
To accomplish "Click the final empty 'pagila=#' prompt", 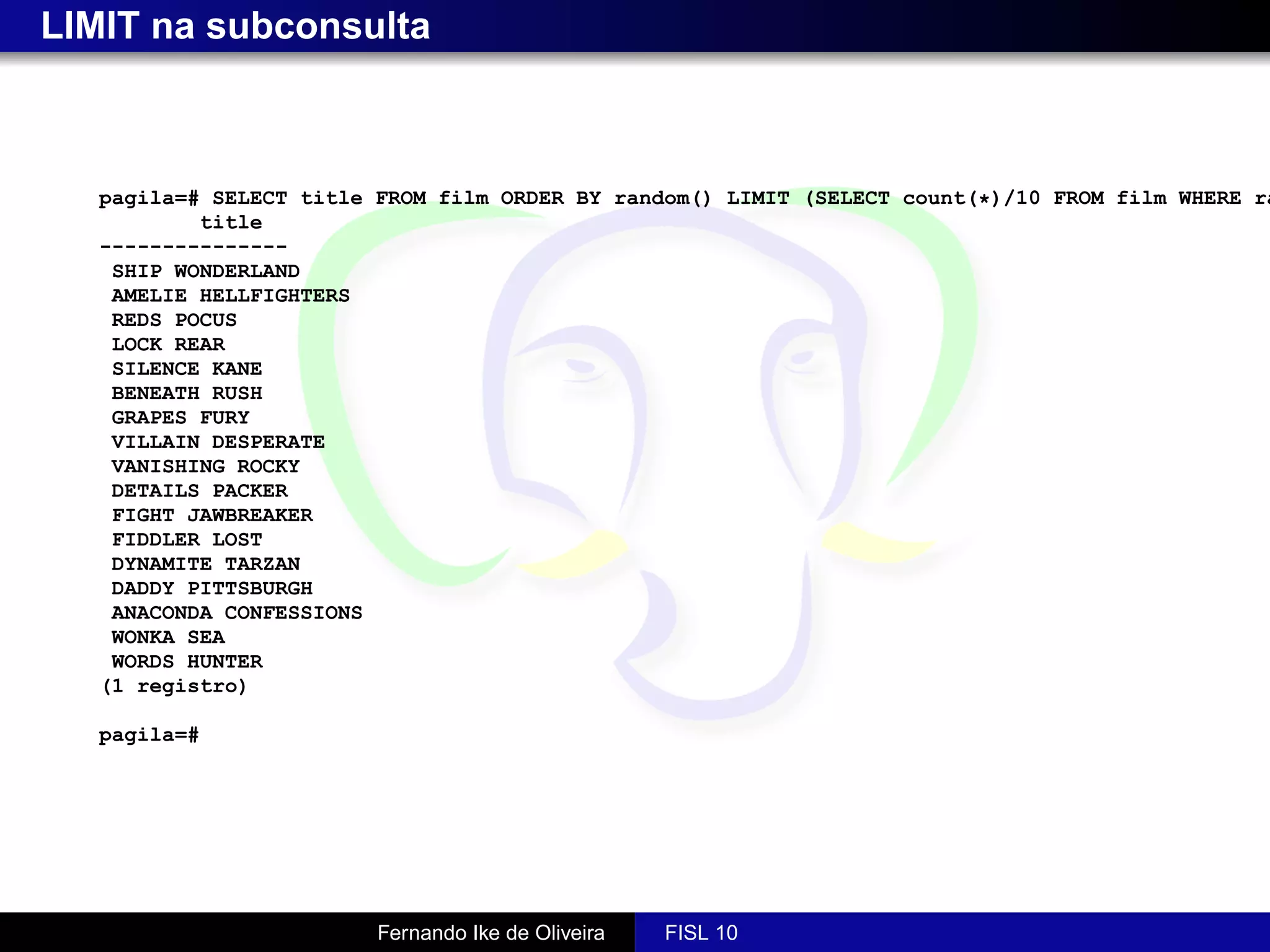I will pyautogui.click(x=149, y=735).
